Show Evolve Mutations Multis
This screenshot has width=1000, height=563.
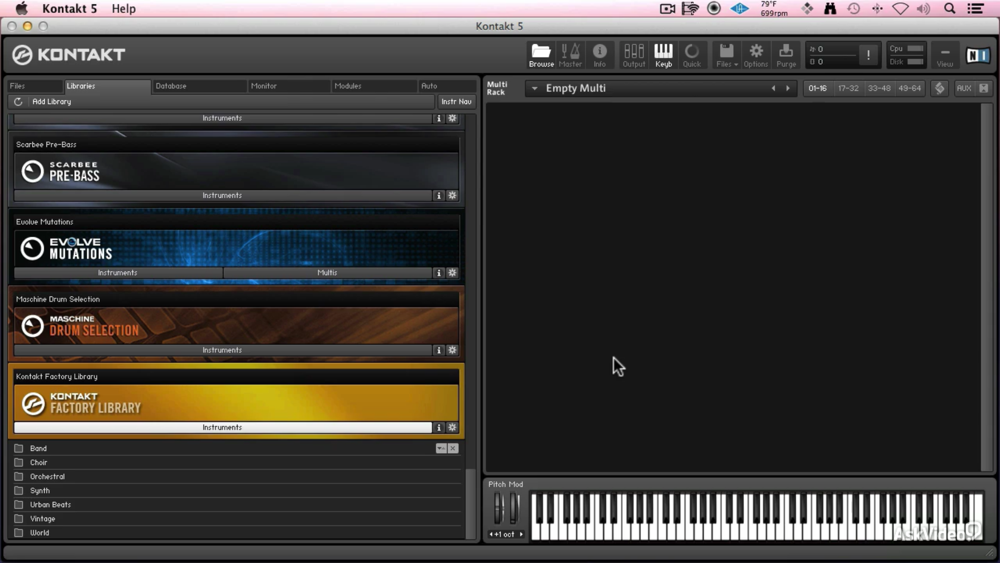(327, 273)
